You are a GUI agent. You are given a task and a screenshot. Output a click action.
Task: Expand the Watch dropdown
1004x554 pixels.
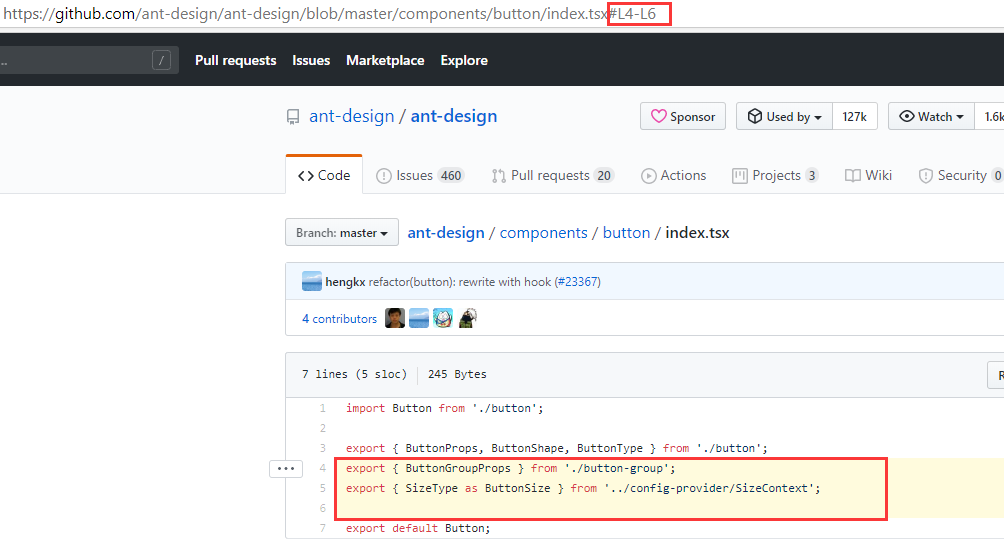[931, 116]
